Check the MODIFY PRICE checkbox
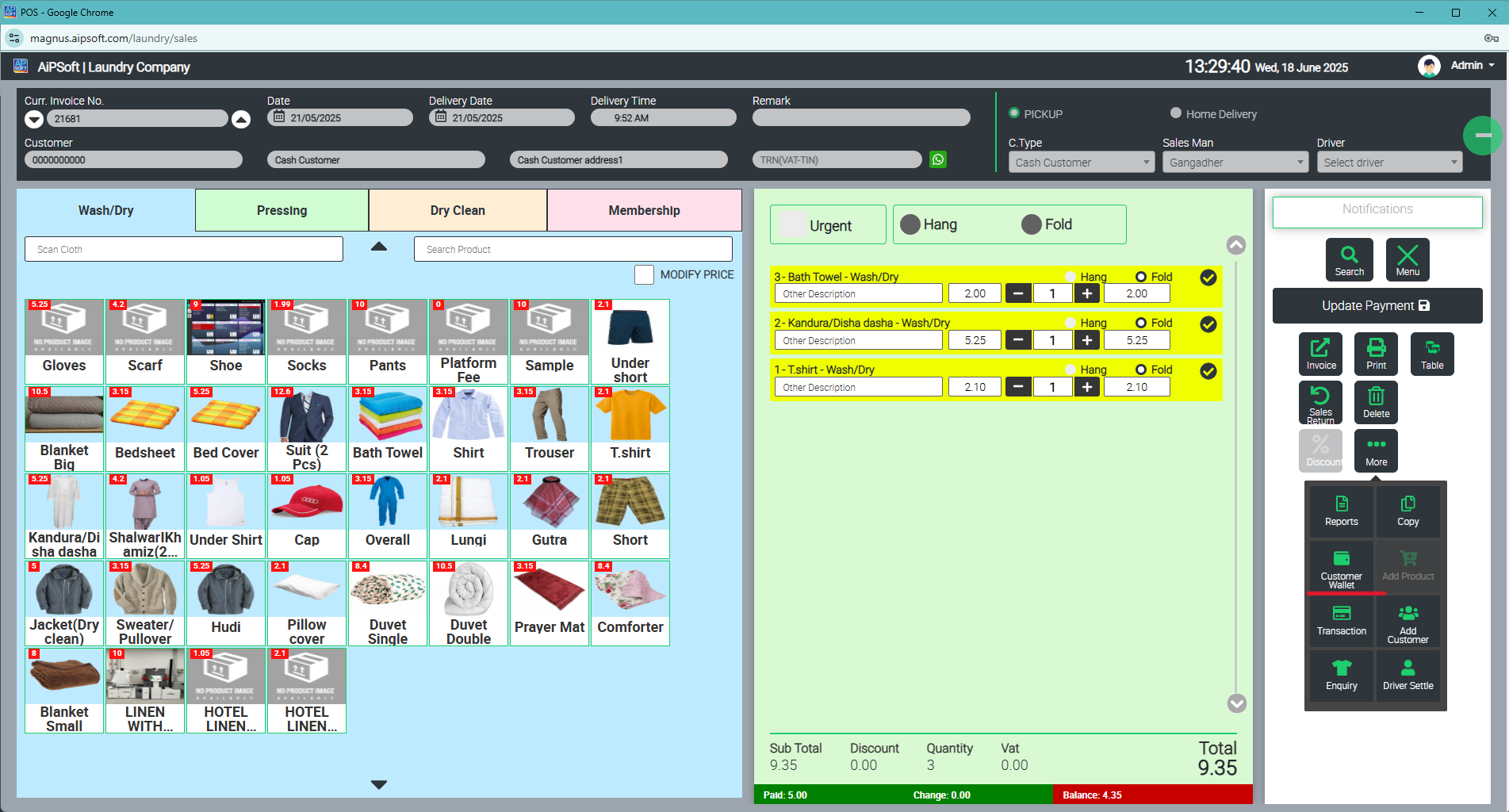 [644, 274]
